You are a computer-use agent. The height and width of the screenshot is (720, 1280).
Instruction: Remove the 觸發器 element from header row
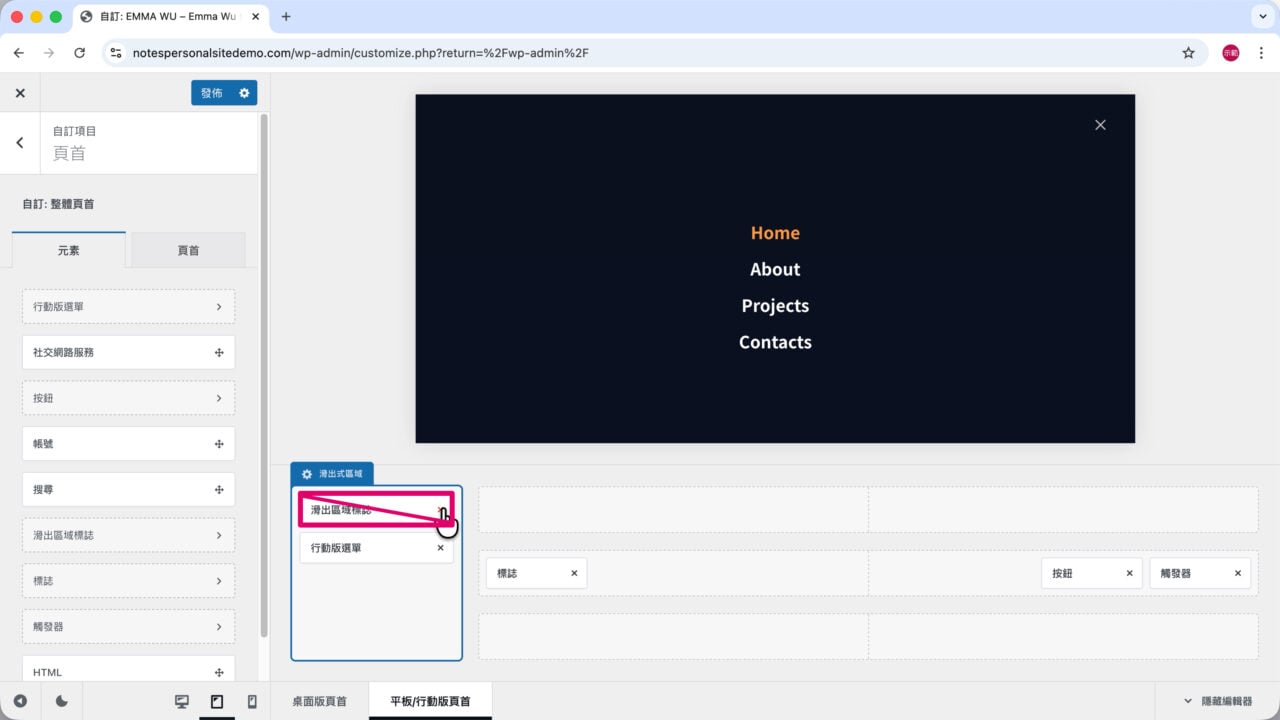click(x=1238, y=574)
